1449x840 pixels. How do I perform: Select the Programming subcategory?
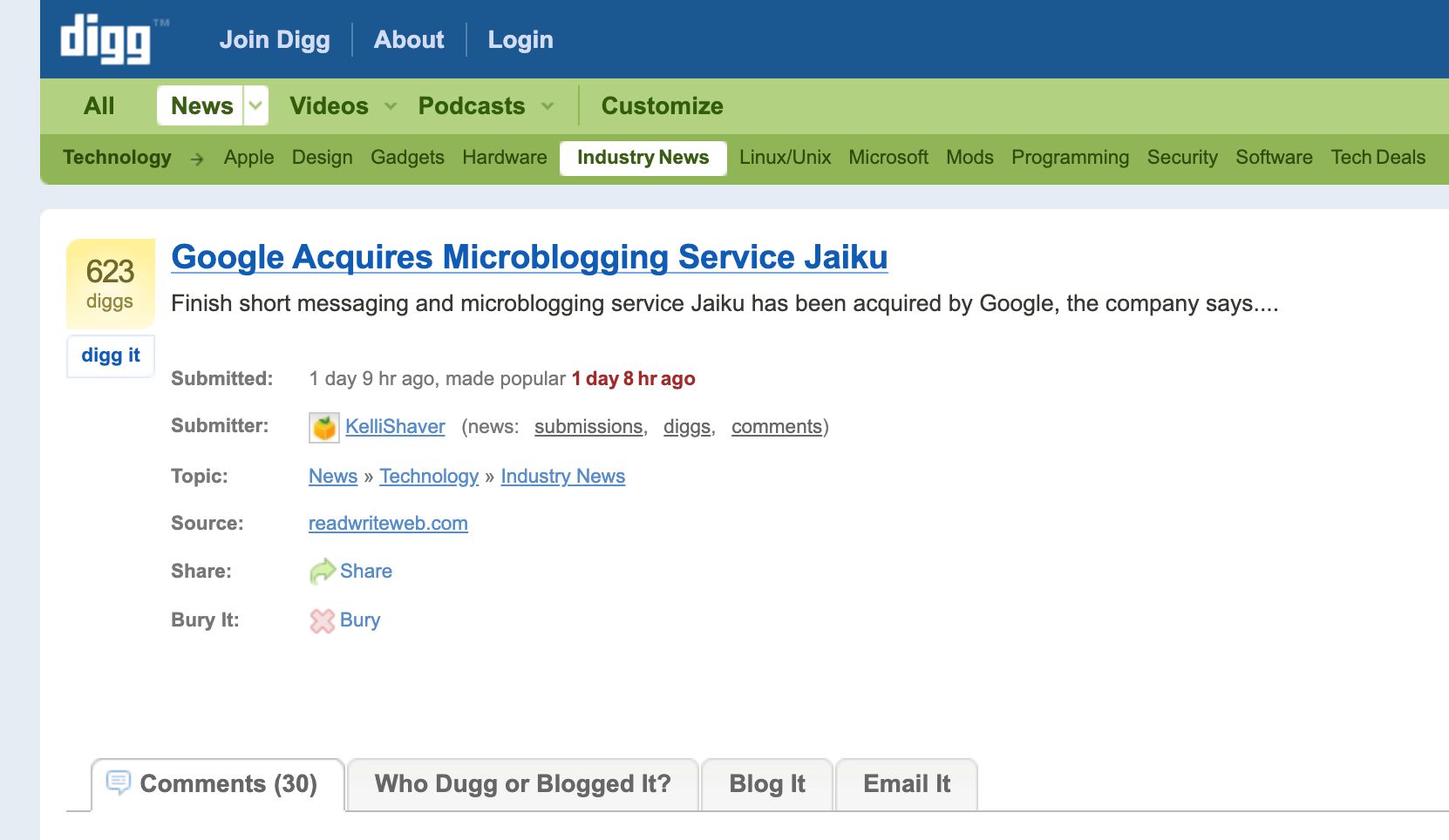coord(1070,157)
